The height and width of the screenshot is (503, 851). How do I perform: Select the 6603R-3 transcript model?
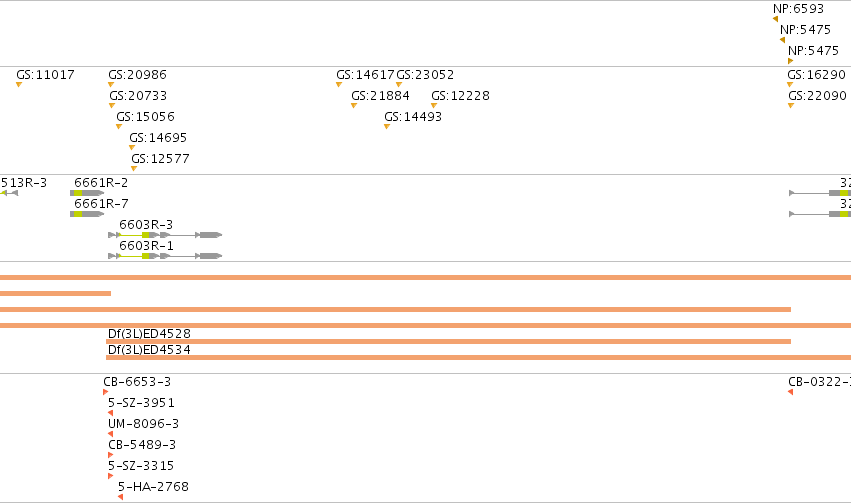pos(165,235)
